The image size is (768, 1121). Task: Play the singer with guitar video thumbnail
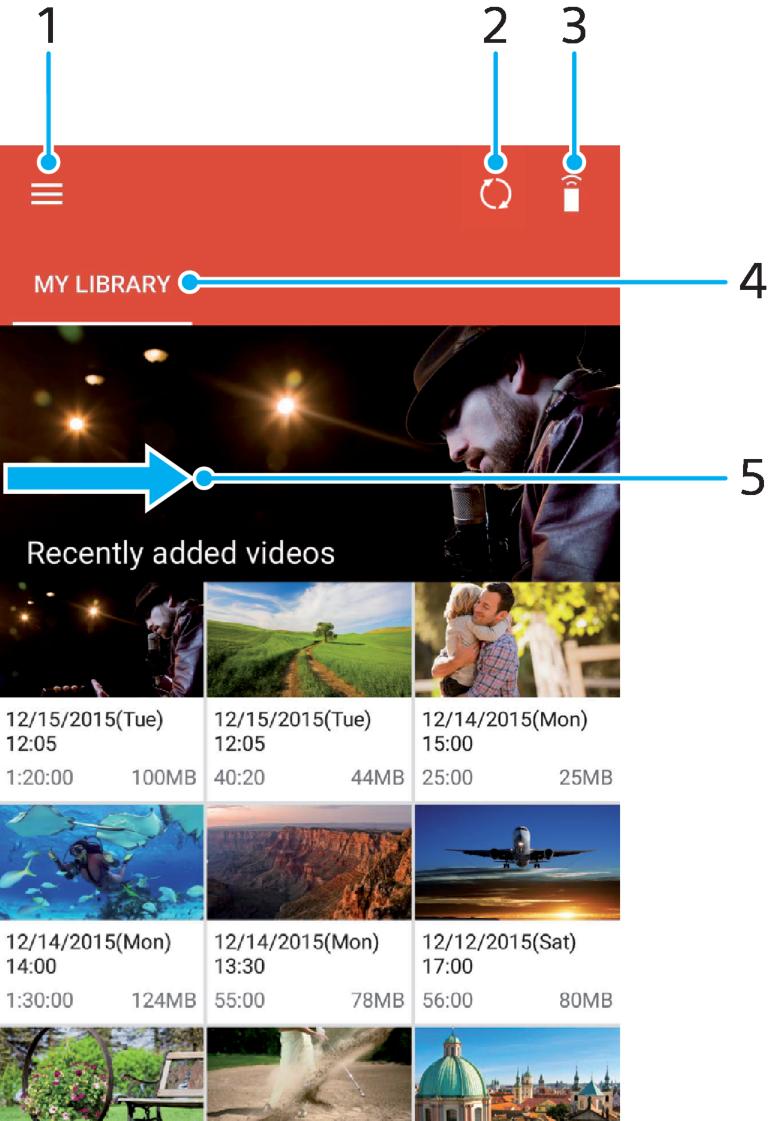[102, 639]
